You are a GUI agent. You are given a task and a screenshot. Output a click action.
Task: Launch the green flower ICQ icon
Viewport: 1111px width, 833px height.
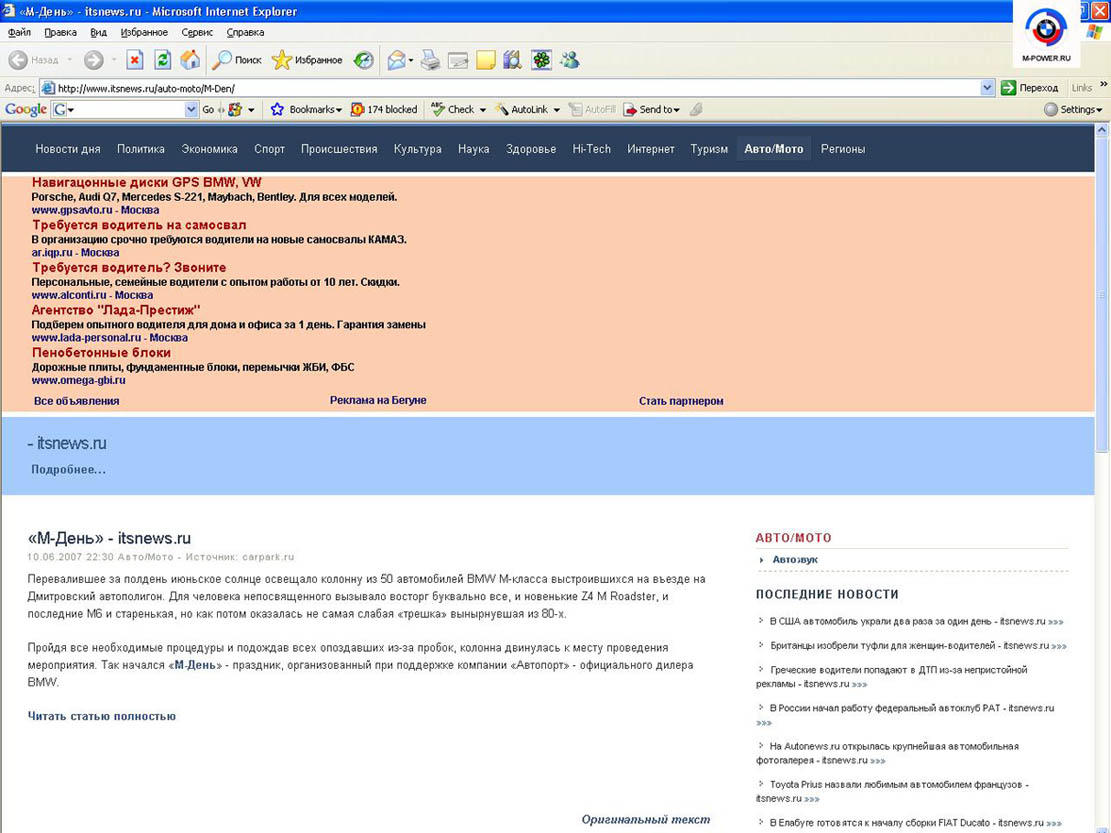541,60
